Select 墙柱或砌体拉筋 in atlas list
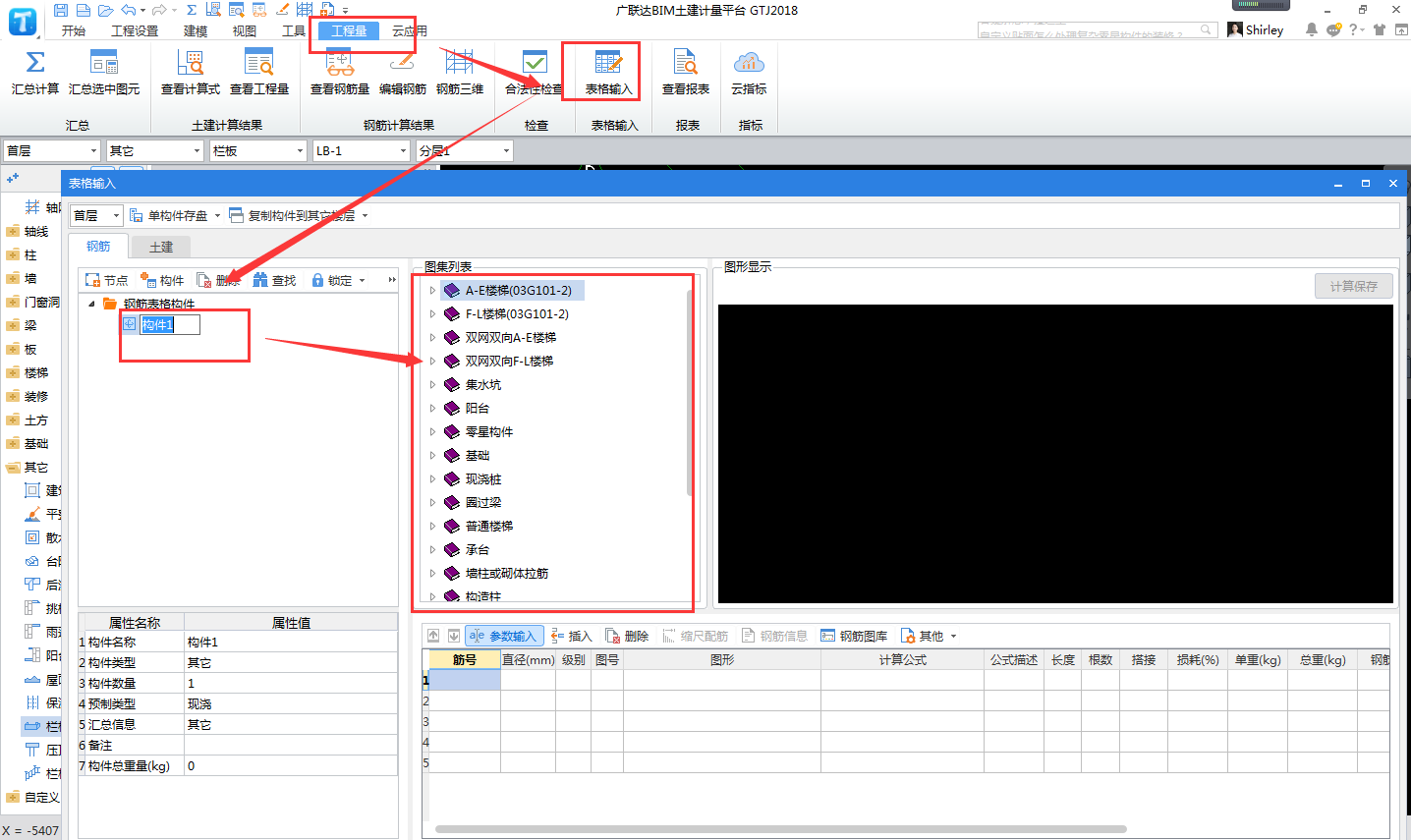 coord(507,573)
